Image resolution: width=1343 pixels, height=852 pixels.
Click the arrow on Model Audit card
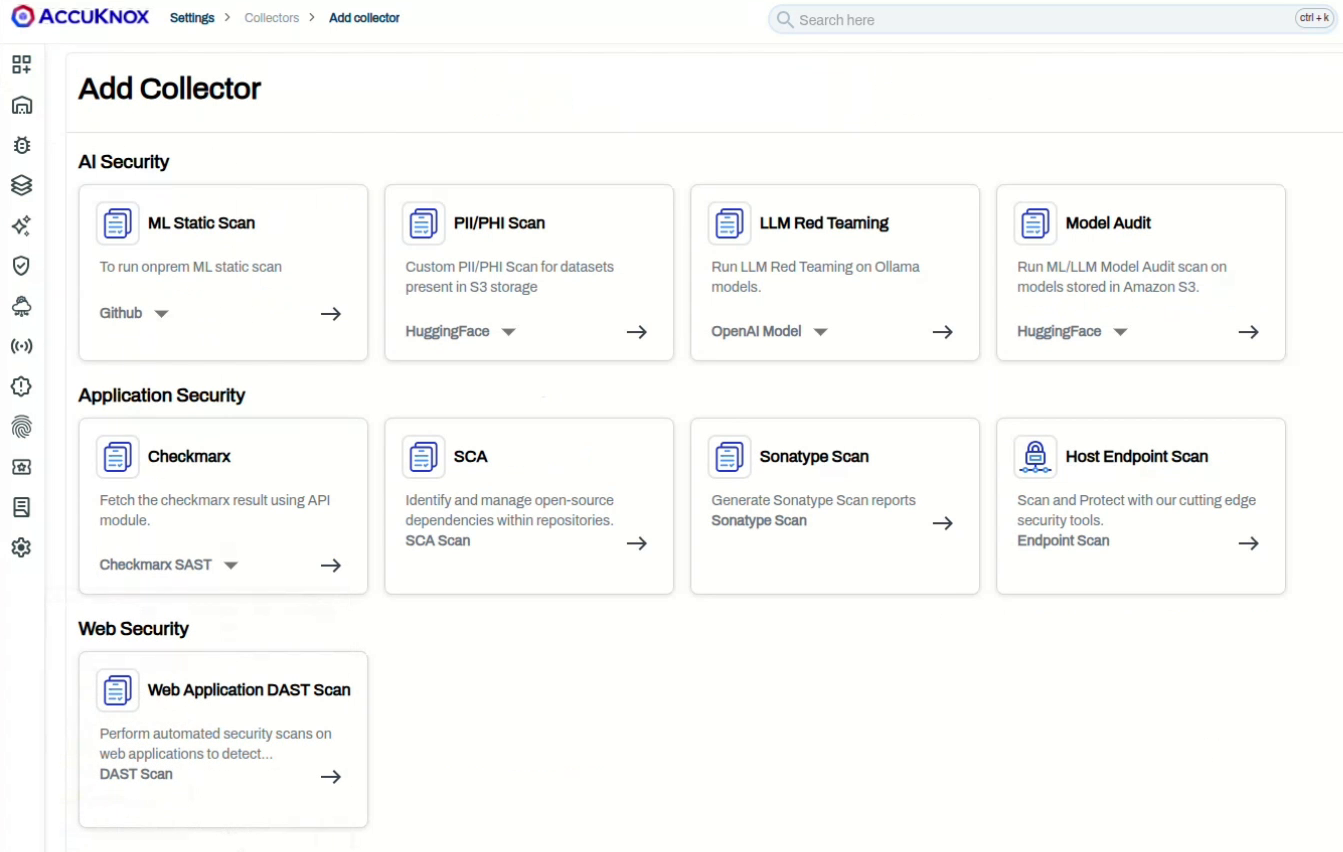point(1248,332)
